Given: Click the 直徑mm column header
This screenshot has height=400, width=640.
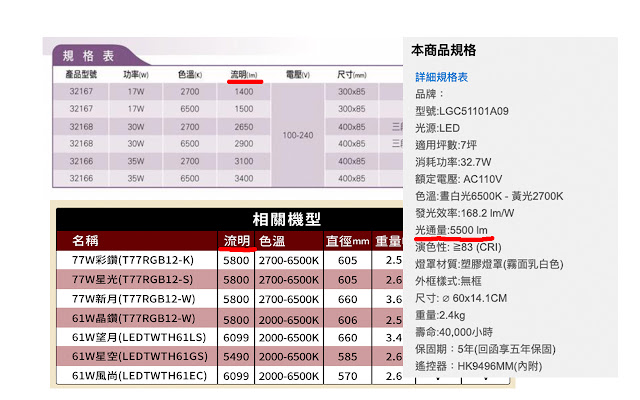Looking at the screenshot, I should click(x=347, y=241).
